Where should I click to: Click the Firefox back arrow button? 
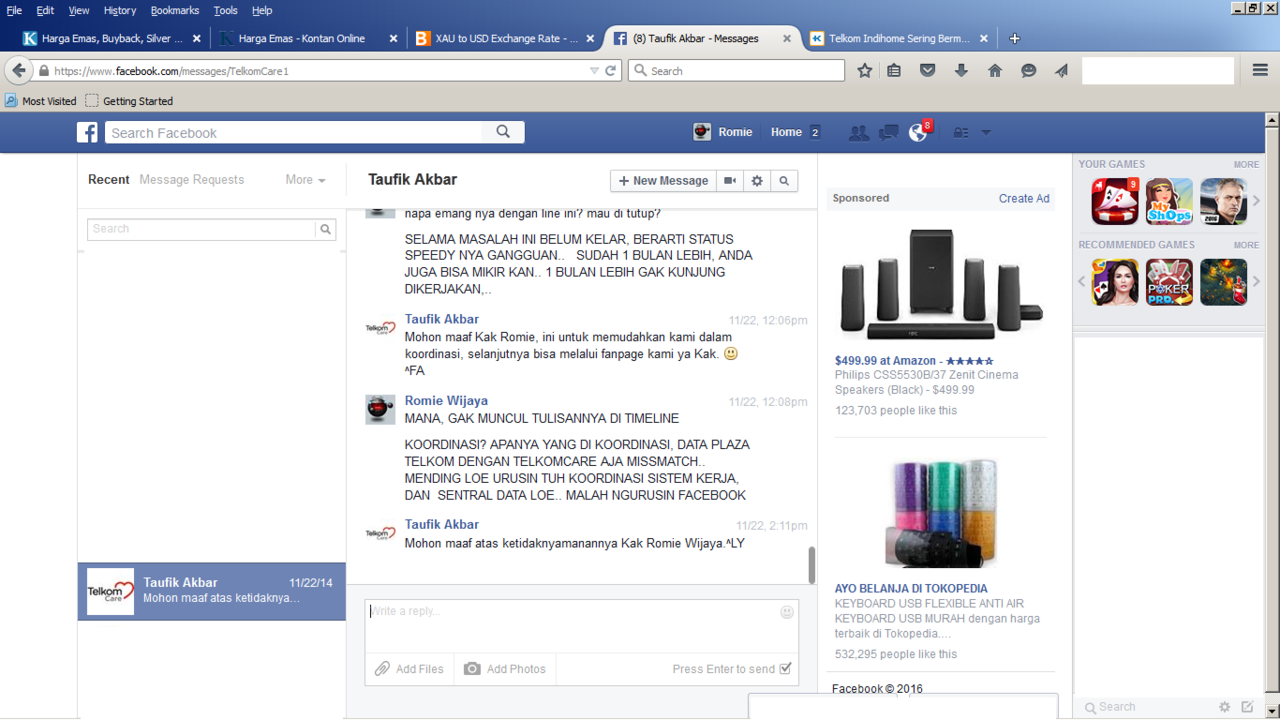coord(18,71)
